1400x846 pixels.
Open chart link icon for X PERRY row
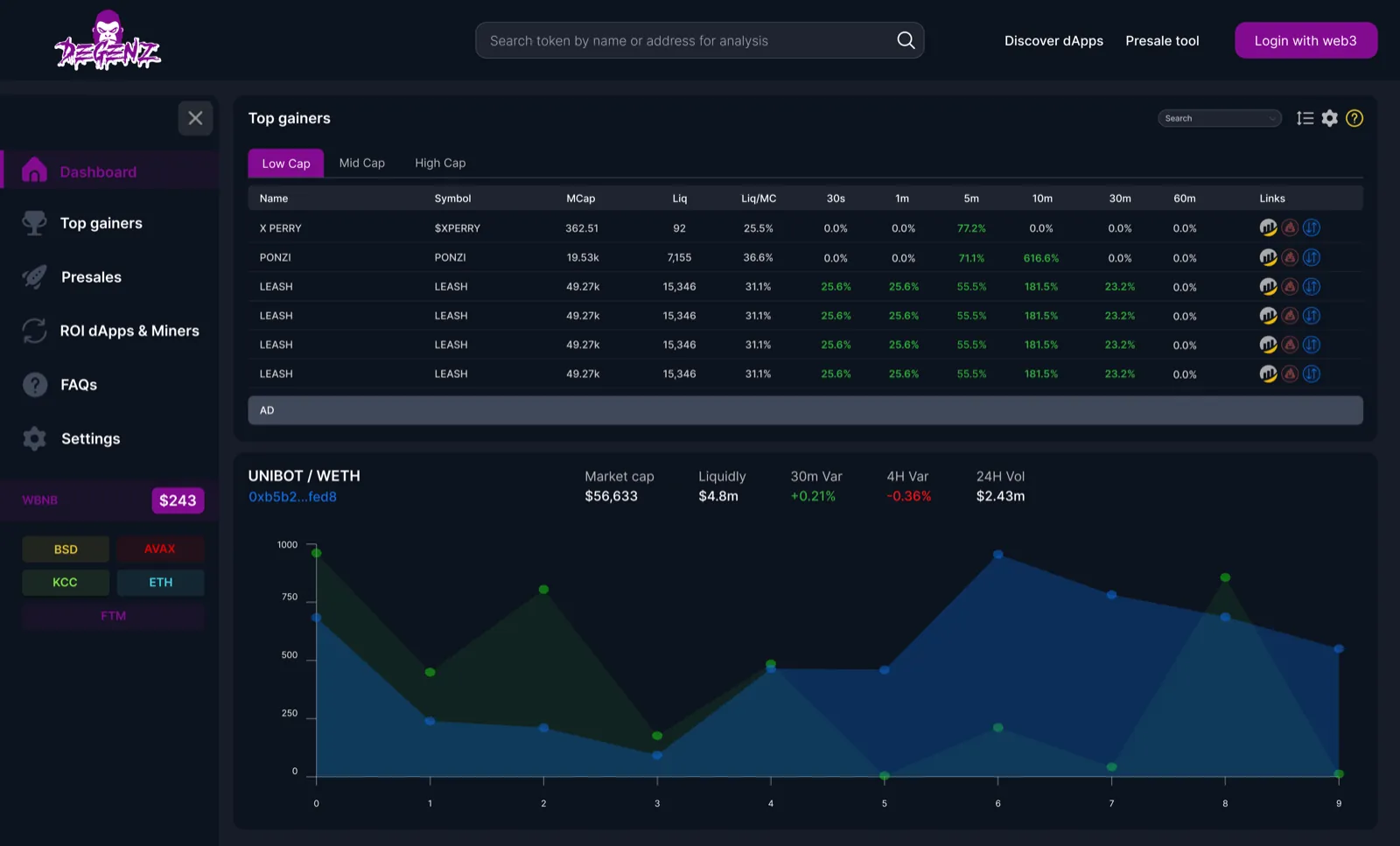(x=1268, y=227)
